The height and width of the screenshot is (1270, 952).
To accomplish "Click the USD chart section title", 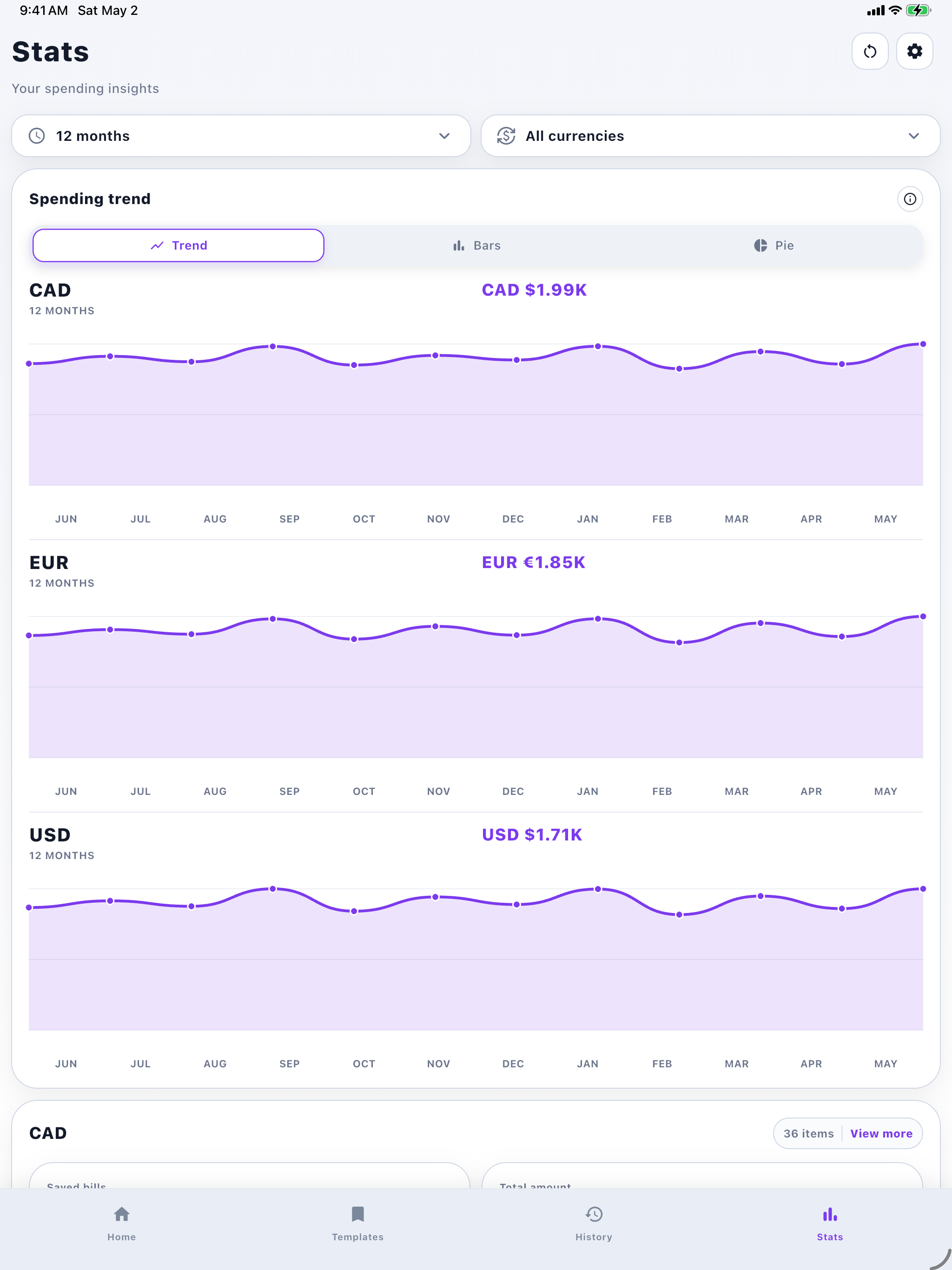I will point(50,835).
